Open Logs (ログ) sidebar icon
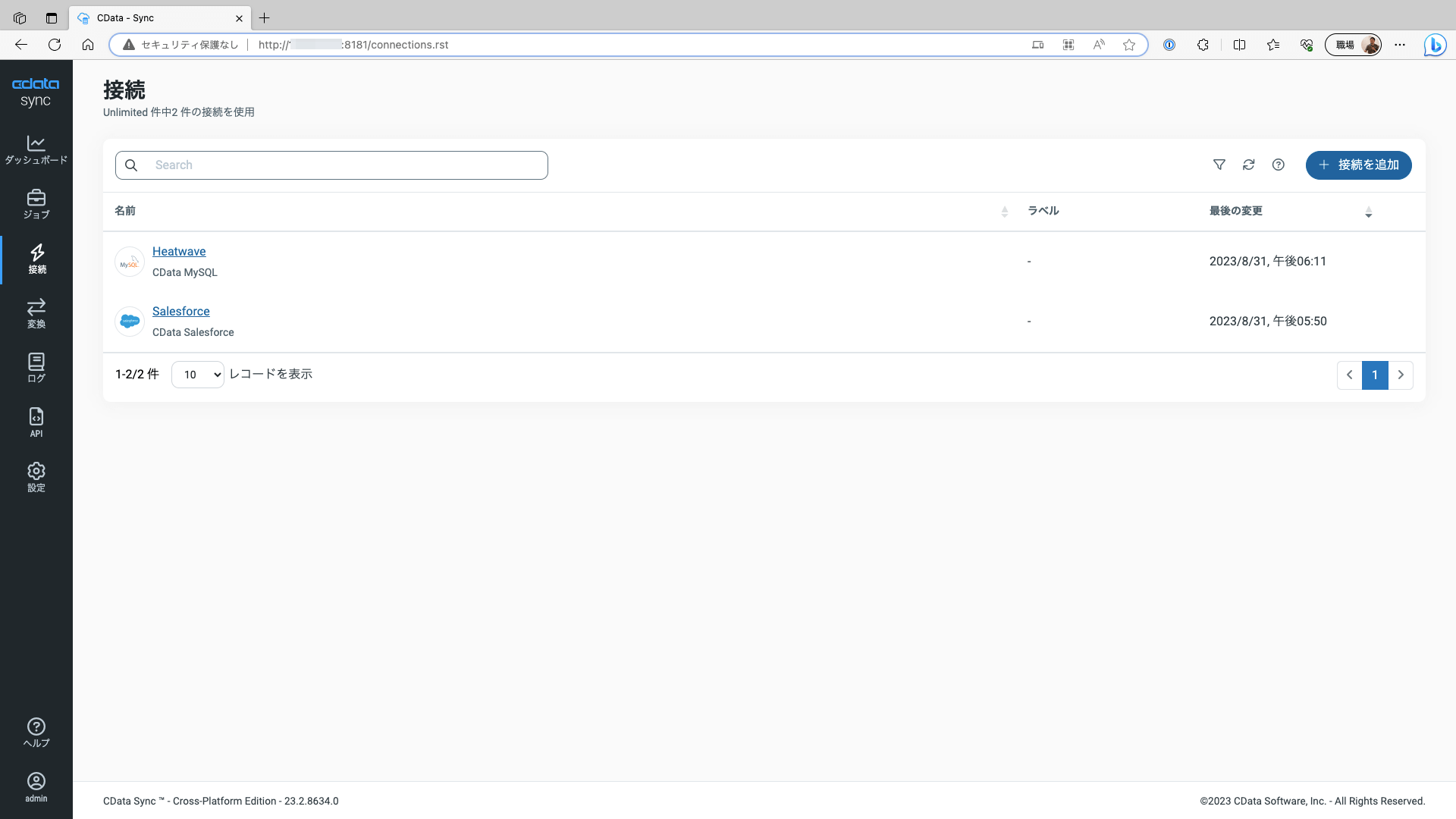Viewport: 1456px width, 819px height. (36, 368)
